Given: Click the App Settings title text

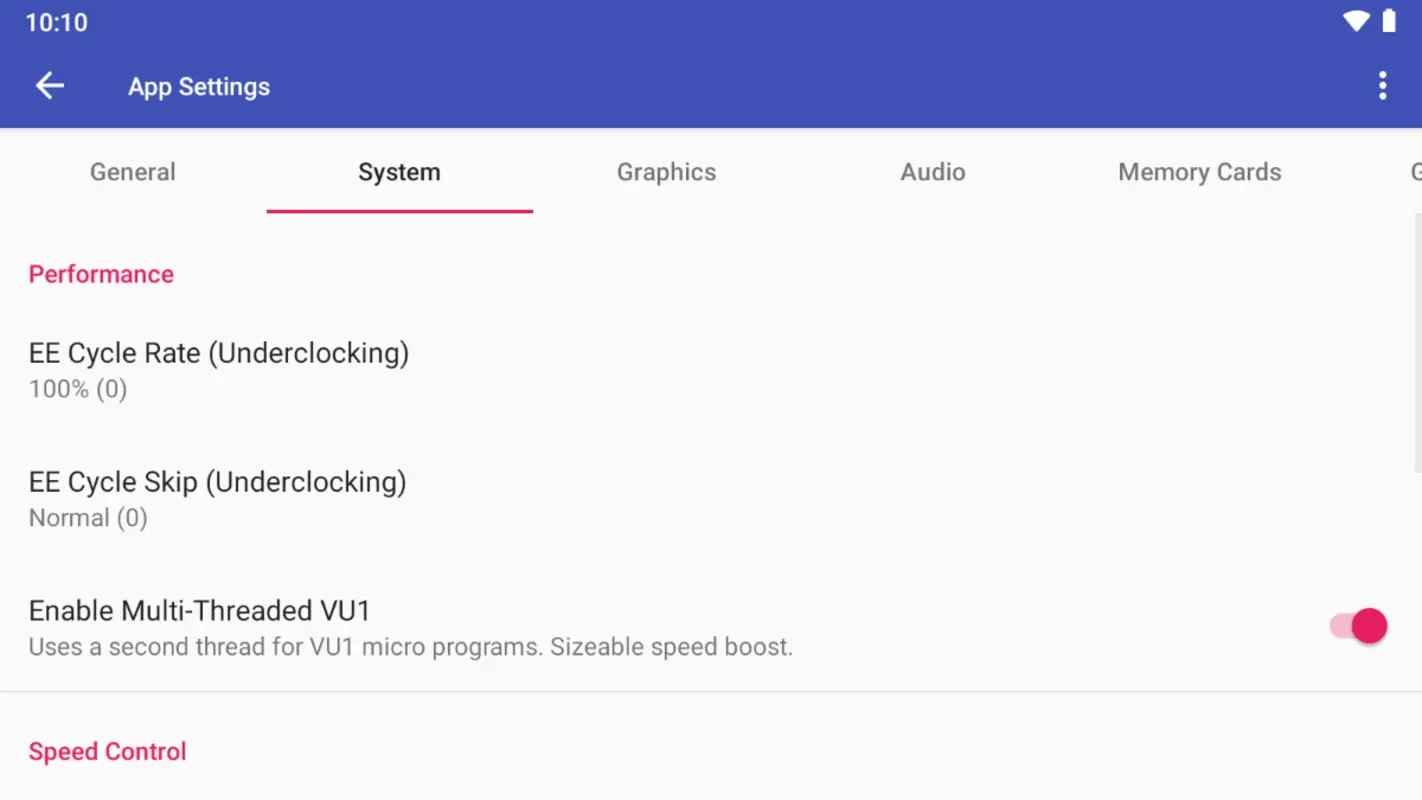Looking at the screenshot, I should pyautogui.click(x=199, y=87).
